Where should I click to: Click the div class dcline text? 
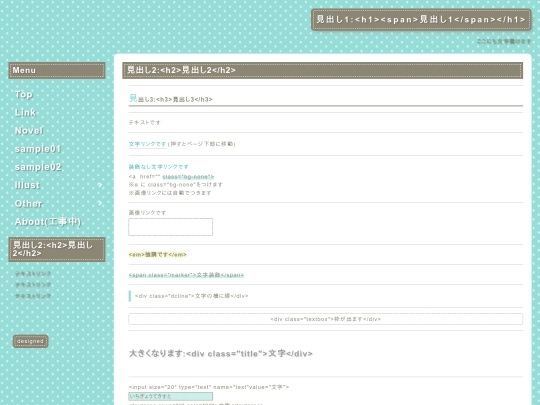191,296
